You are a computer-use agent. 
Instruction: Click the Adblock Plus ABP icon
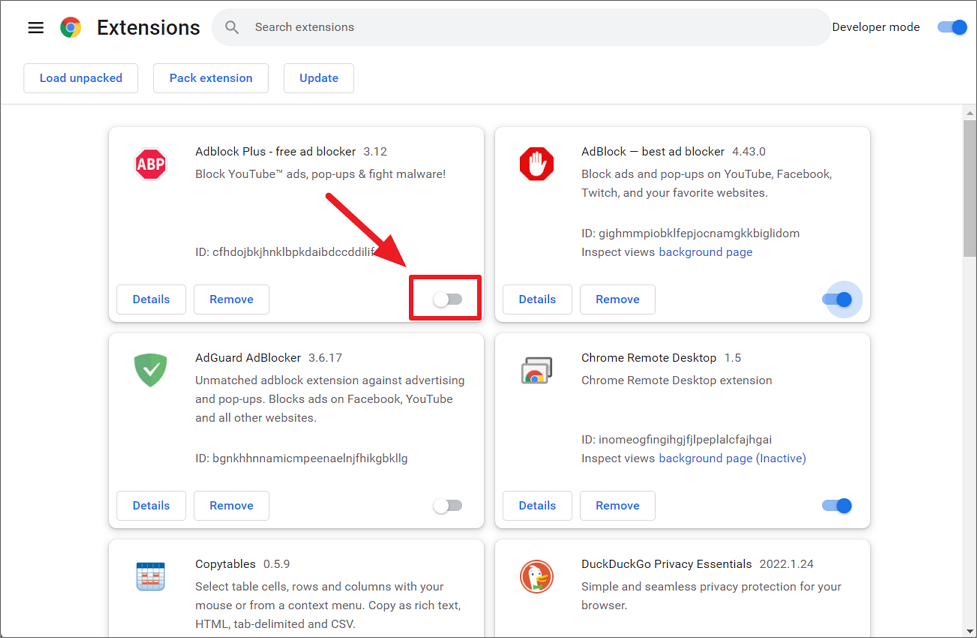click(x=150, y=164)
